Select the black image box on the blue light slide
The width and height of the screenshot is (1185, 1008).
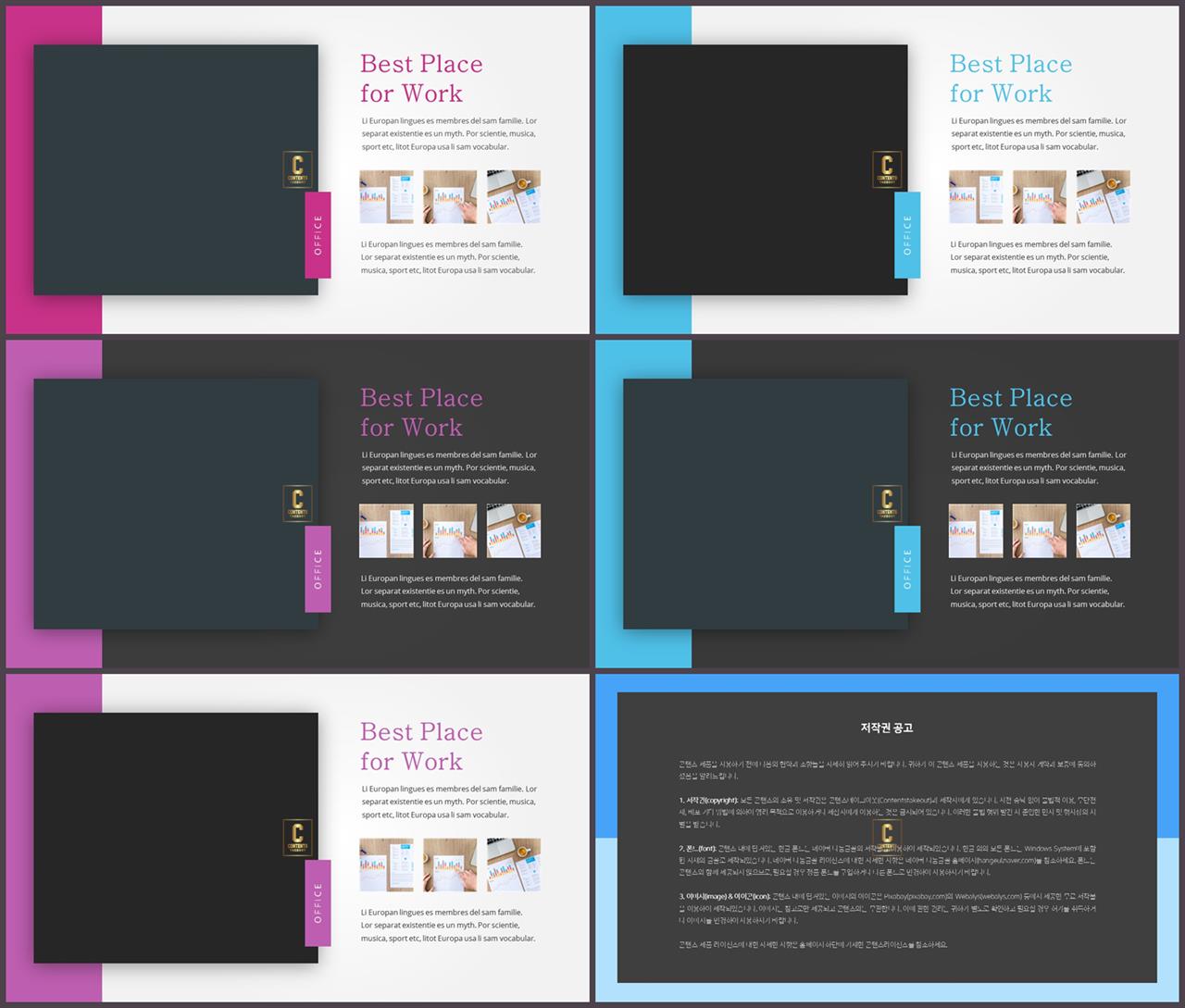tap(766, 169)
